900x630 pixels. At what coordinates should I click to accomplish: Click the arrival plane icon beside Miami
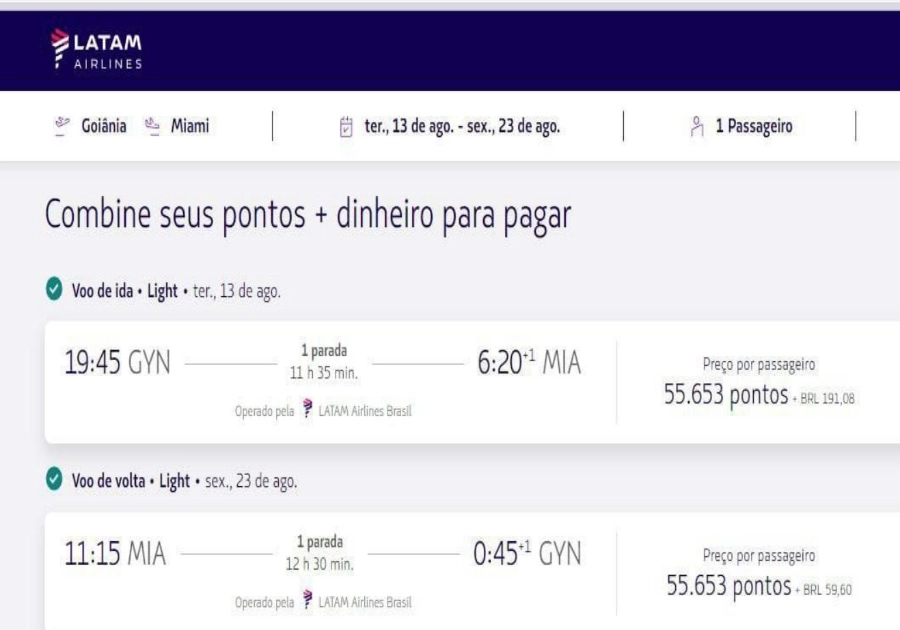tap(152, 126)
